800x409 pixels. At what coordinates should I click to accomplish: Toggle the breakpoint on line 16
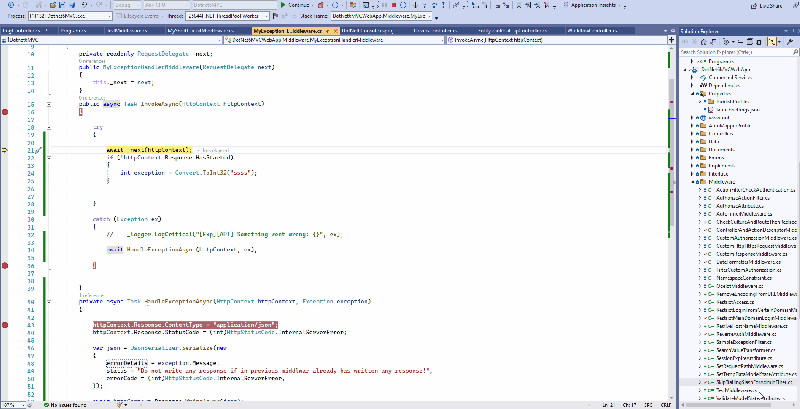[5, 112]
